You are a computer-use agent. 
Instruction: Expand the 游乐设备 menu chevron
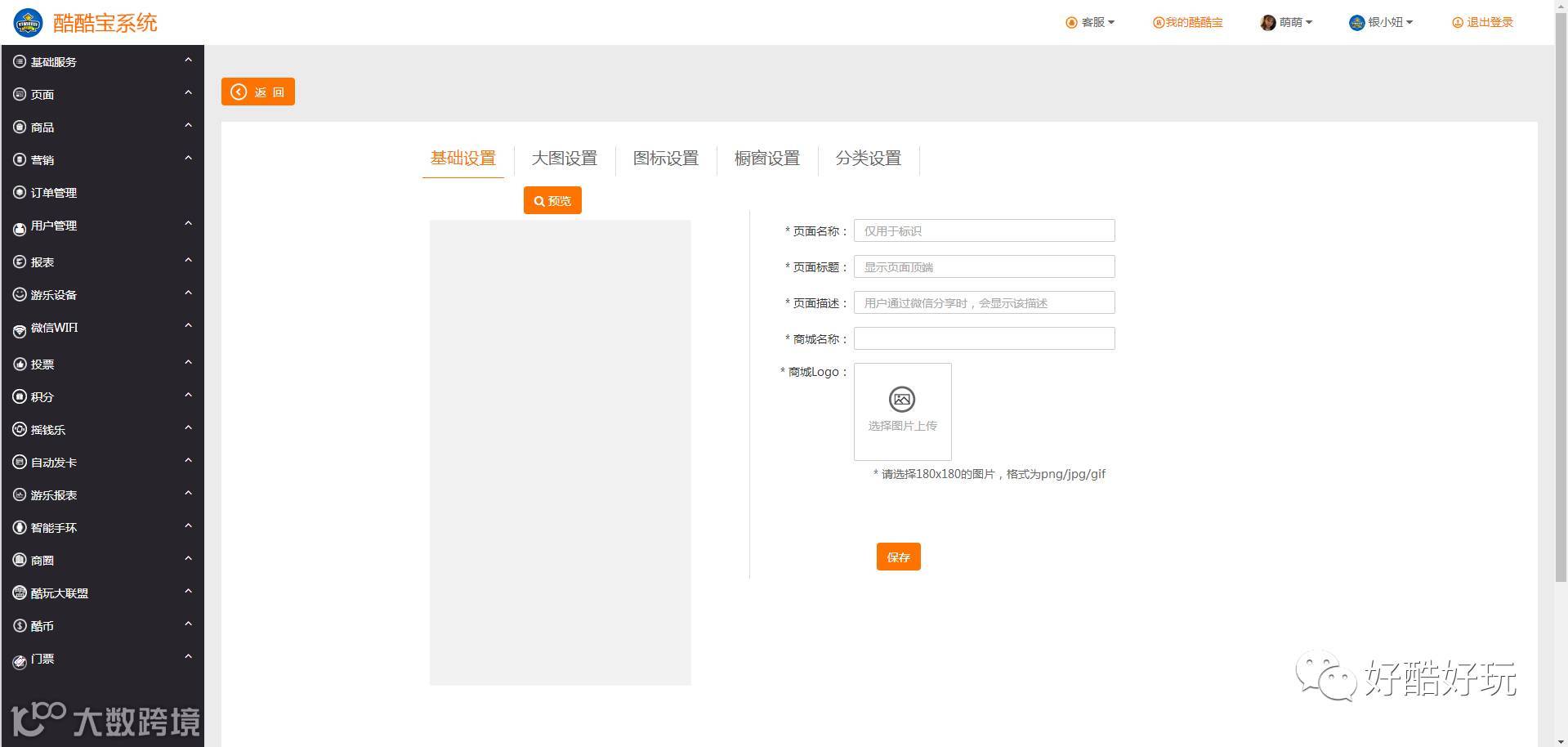coord(188,293)
